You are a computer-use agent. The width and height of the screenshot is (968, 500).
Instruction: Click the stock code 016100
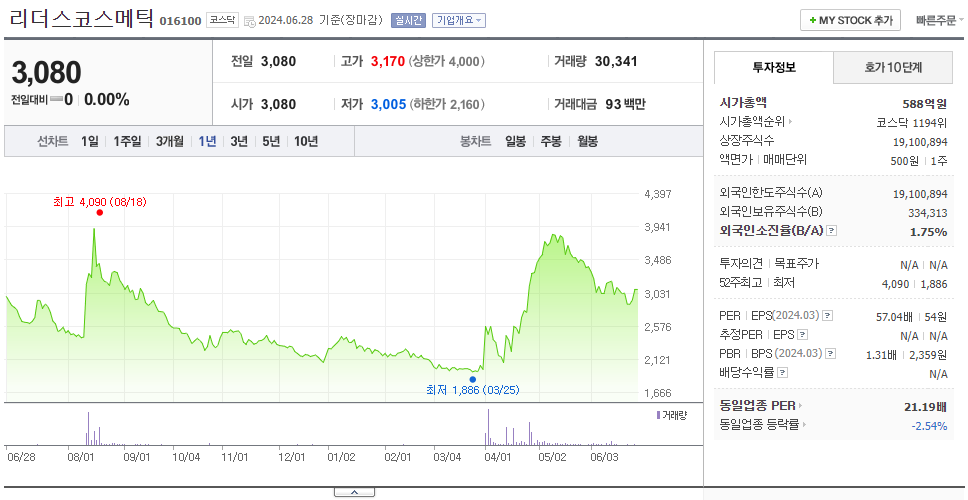tap(180, 21)
